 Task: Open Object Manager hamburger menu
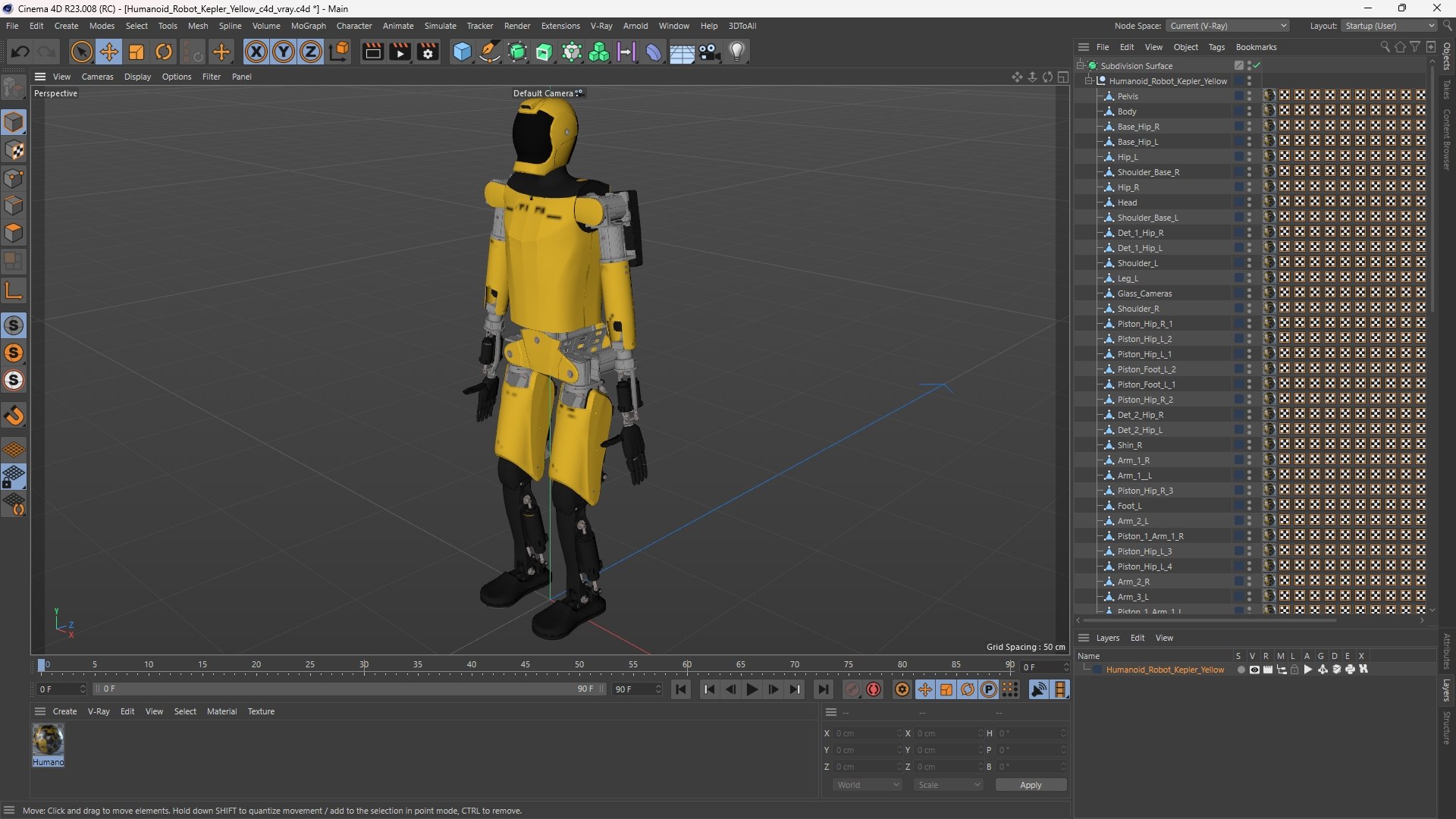pos(1084,47)
